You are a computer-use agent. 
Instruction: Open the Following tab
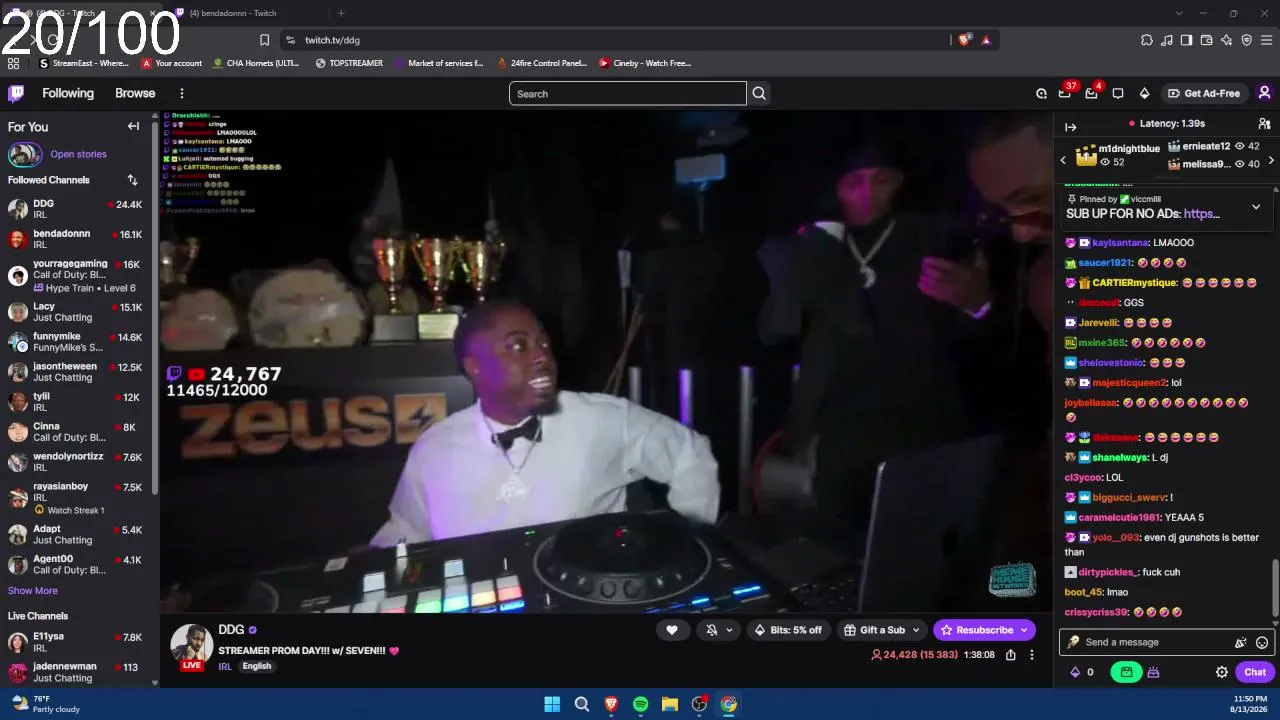(x=68, y=93)
